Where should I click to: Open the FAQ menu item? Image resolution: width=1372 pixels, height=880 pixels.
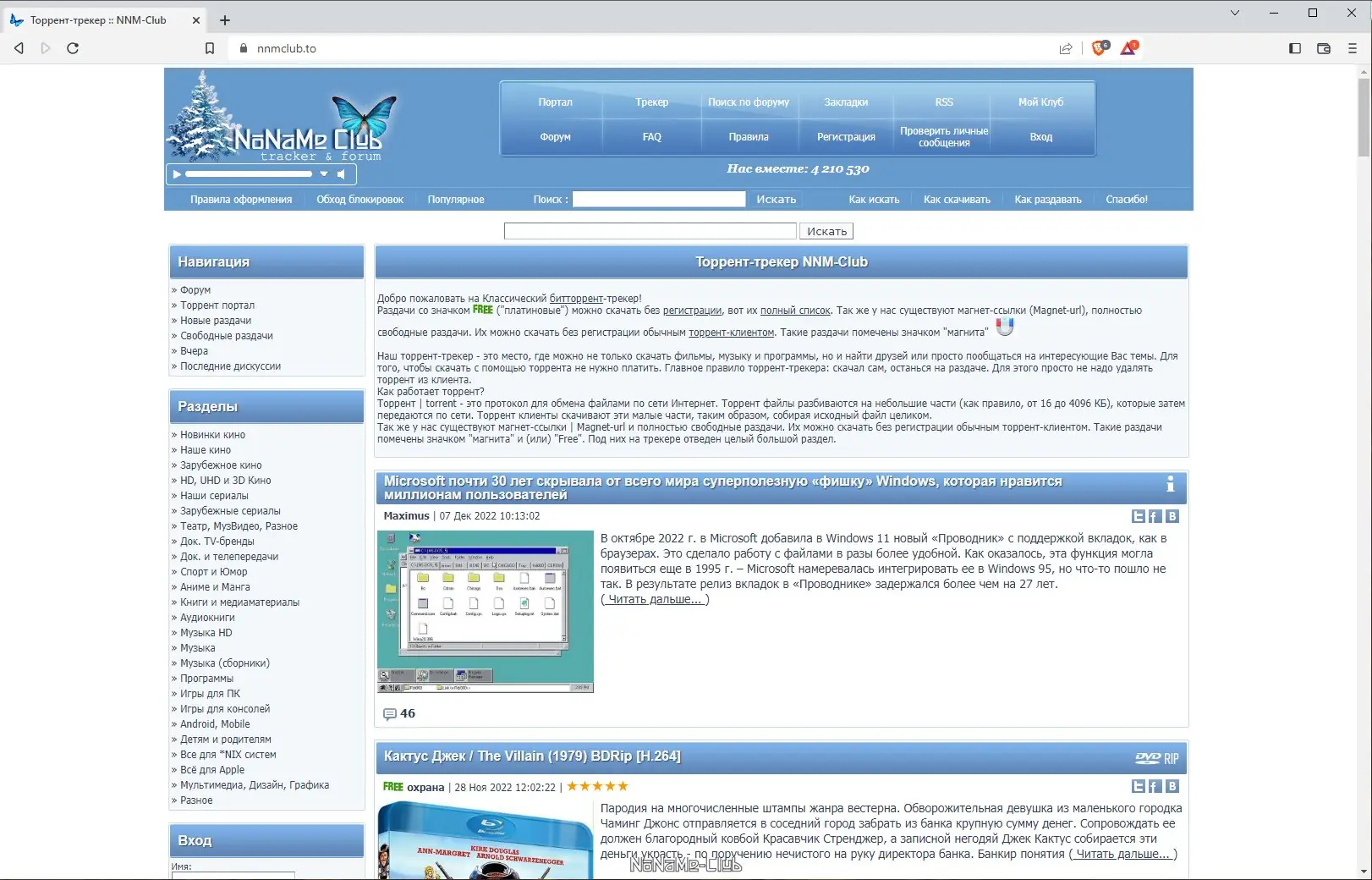pos(652,137)
